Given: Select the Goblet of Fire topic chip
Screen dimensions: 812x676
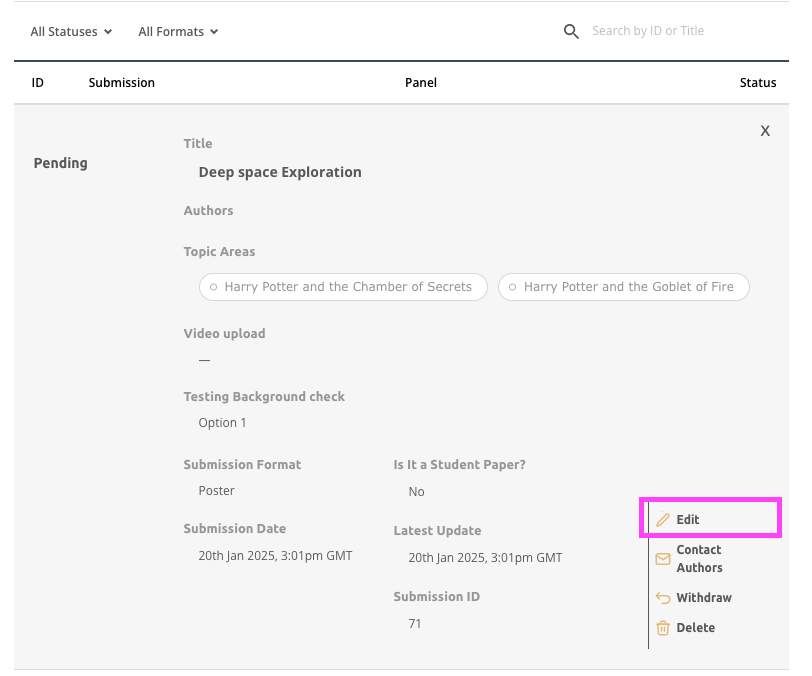Looking at the screenshot, I should pos(623,287).
